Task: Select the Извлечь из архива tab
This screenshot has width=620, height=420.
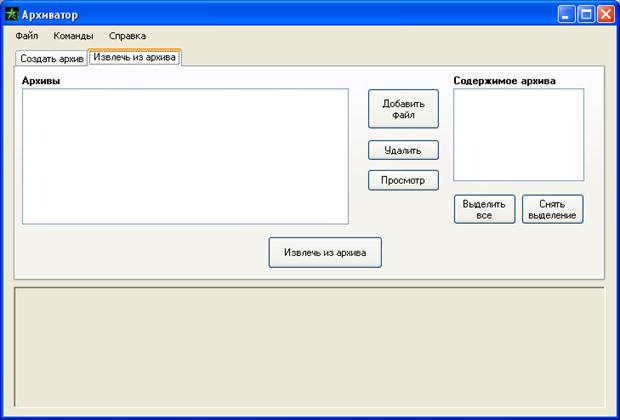Action: [x=134, y=57]
